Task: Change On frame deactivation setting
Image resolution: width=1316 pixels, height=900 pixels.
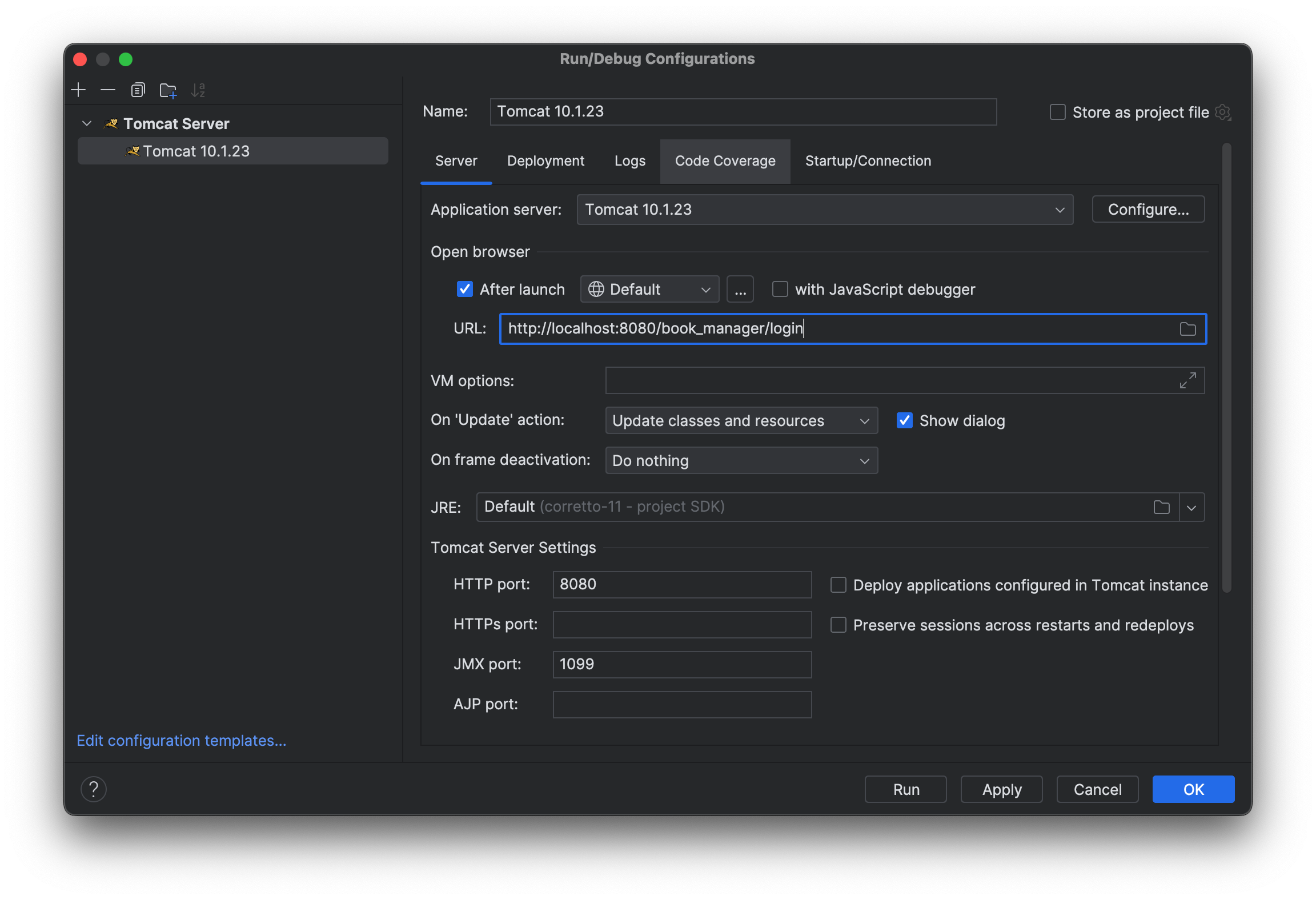Action: pos(741,460)
